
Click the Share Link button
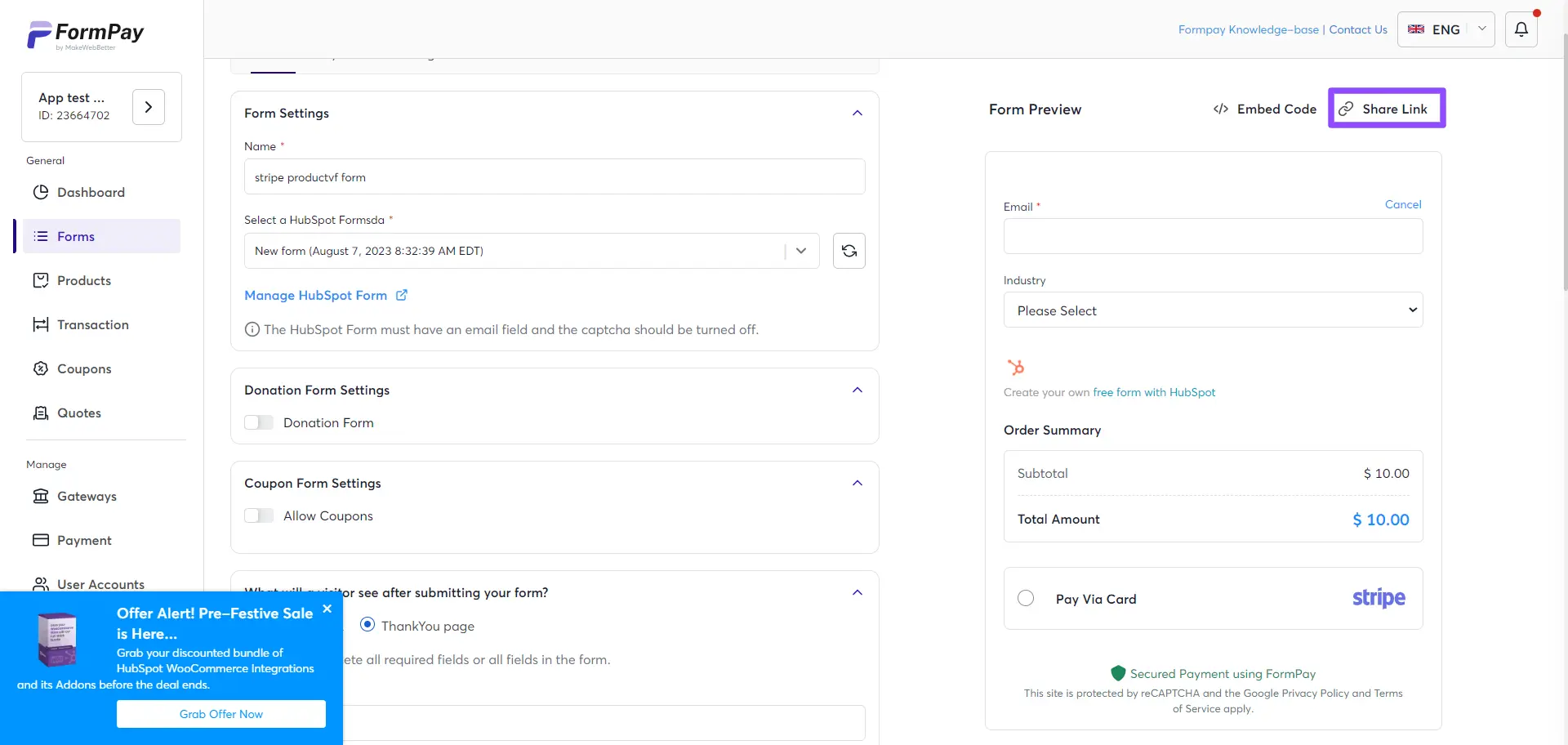click(x=1386, y=109)
